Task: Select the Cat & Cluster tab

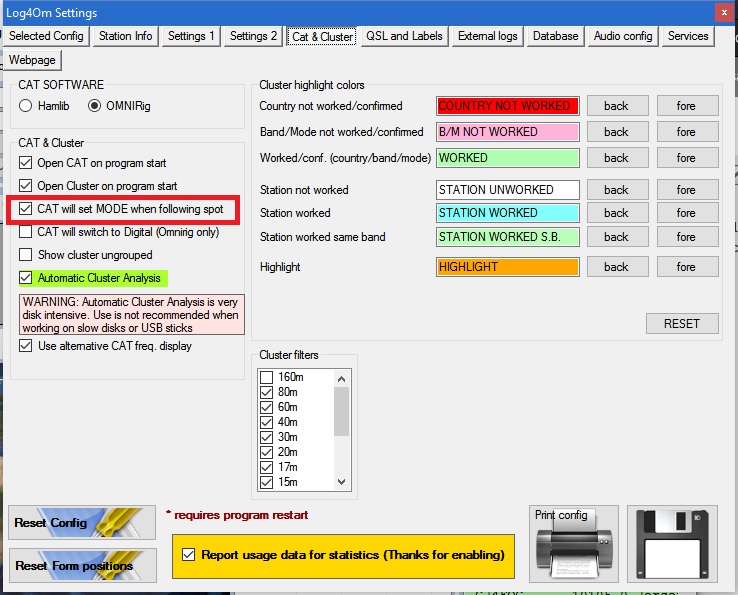Action: (322, 36)
